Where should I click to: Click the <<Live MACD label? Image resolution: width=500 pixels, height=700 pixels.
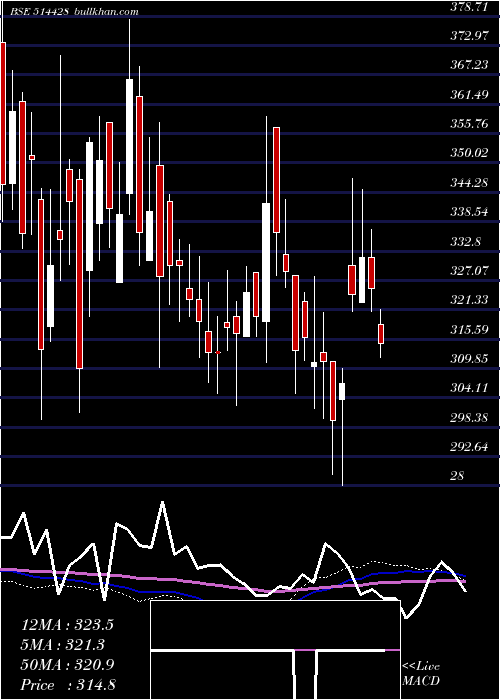[x=421, y=673]
